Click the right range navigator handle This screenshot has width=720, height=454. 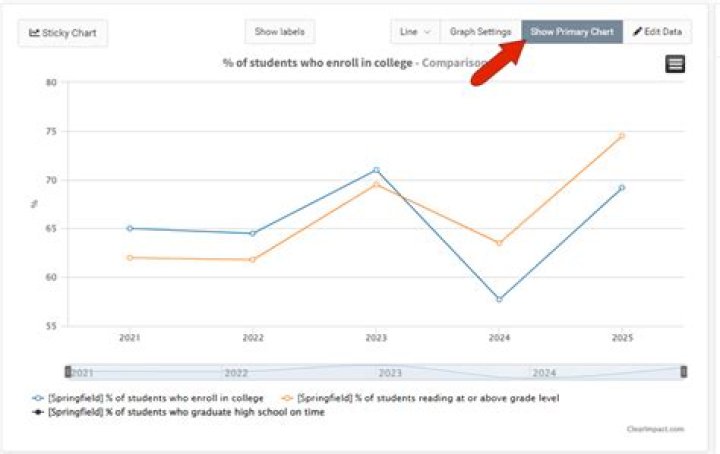(x=683, y=371)
